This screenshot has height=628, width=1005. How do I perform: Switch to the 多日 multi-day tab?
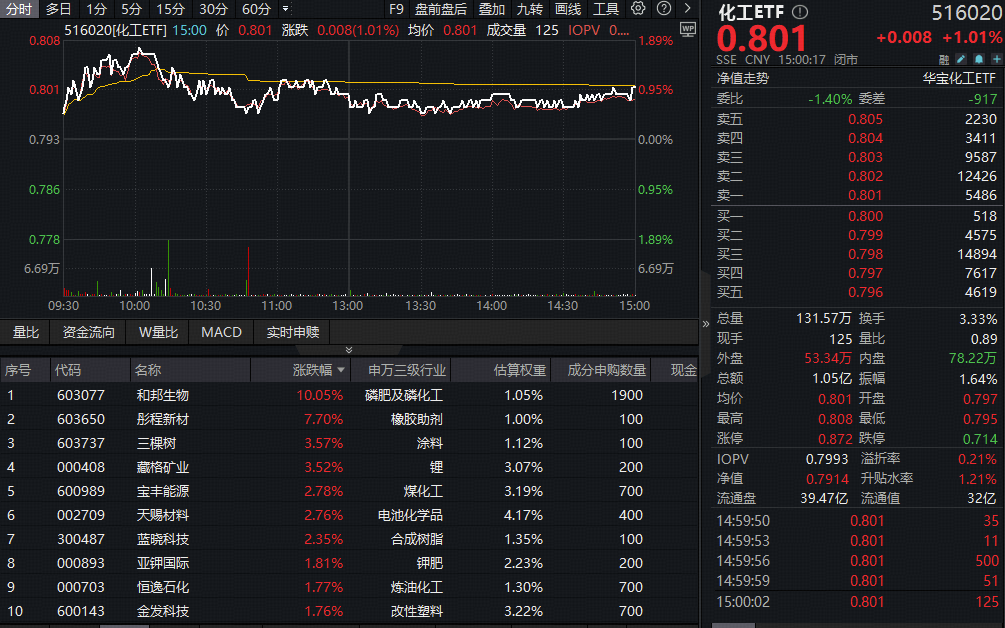click(x=59, y=9)
